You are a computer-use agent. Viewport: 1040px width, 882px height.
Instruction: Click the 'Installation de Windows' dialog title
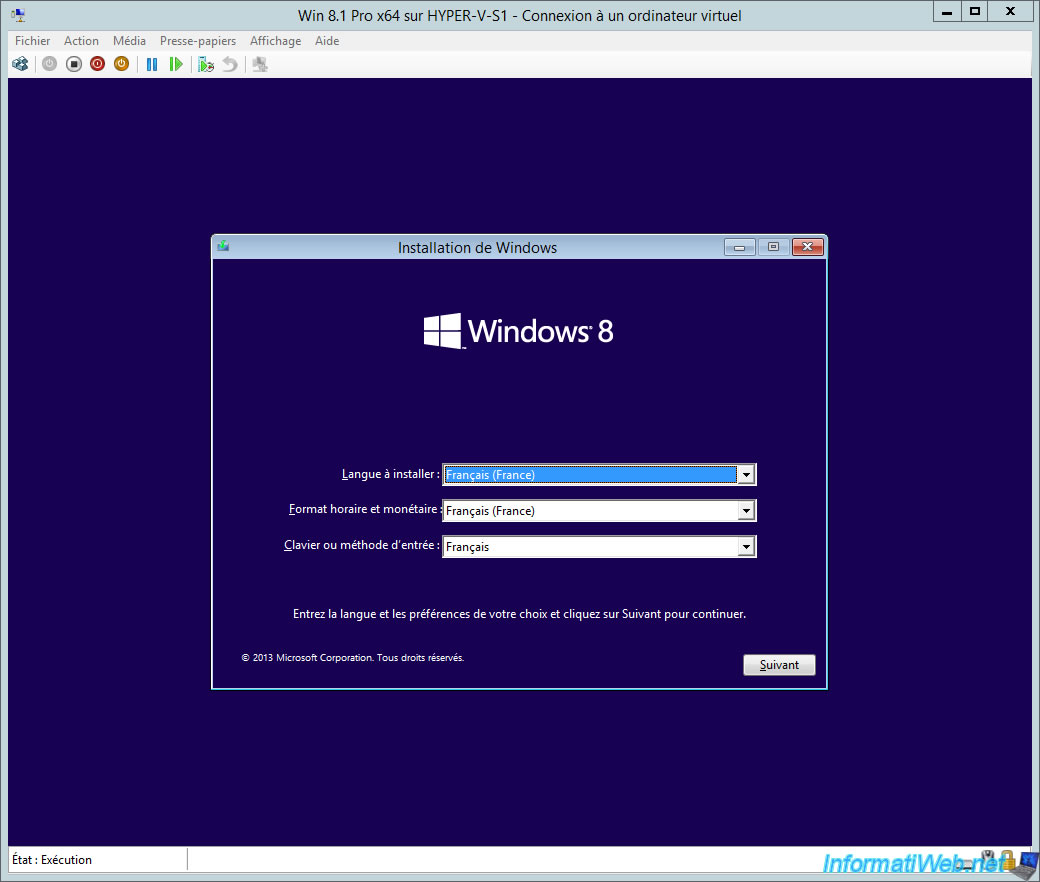(478, 247)
